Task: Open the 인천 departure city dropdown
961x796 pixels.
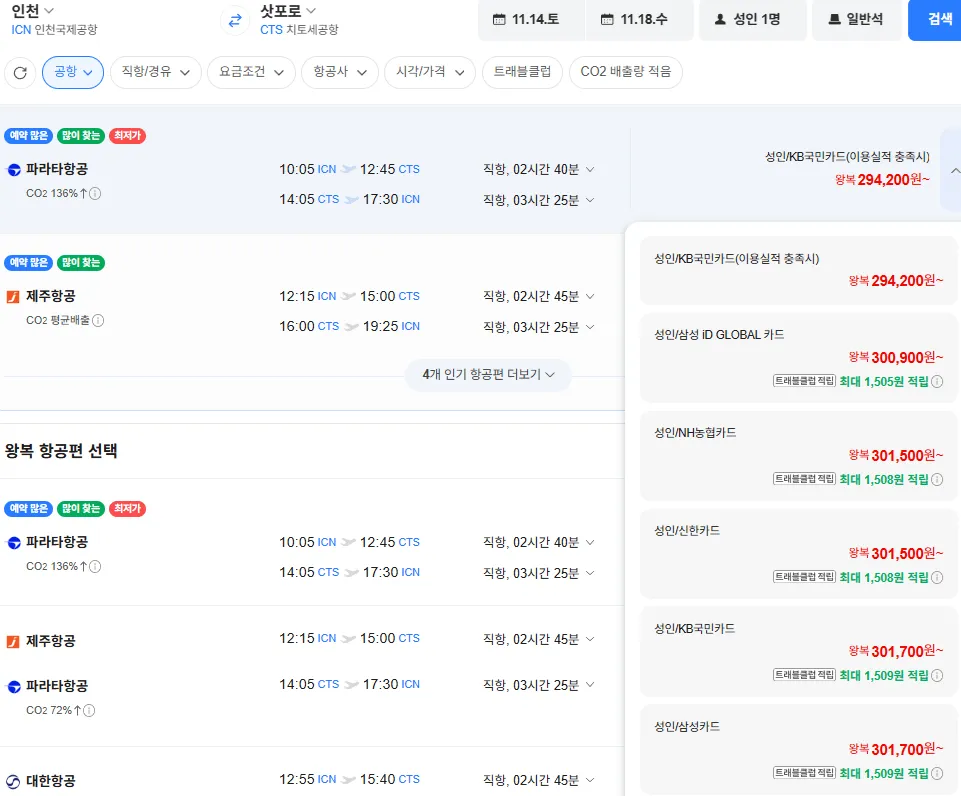Action: pyautogui.click(x=32, y=10)
